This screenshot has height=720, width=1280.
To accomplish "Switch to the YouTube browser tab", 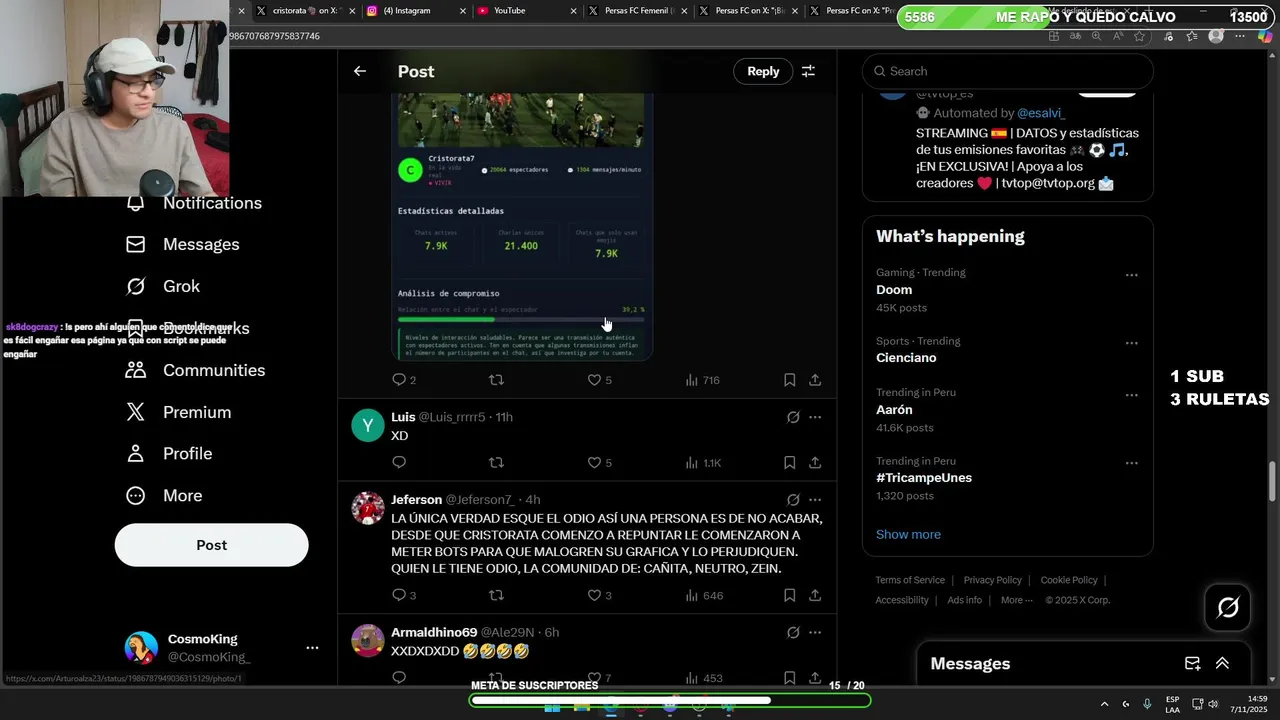I will click(x=525, y=10).
